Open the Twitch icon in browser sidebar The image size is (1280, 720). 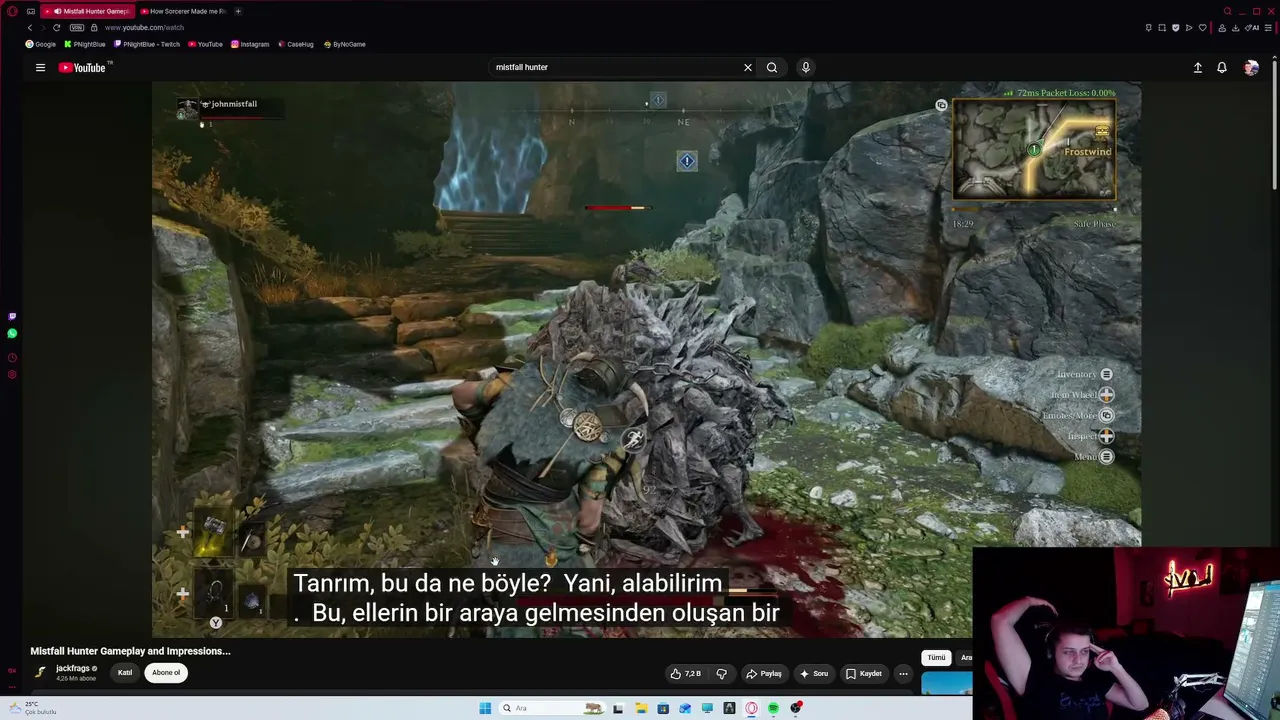coord(12,316)
